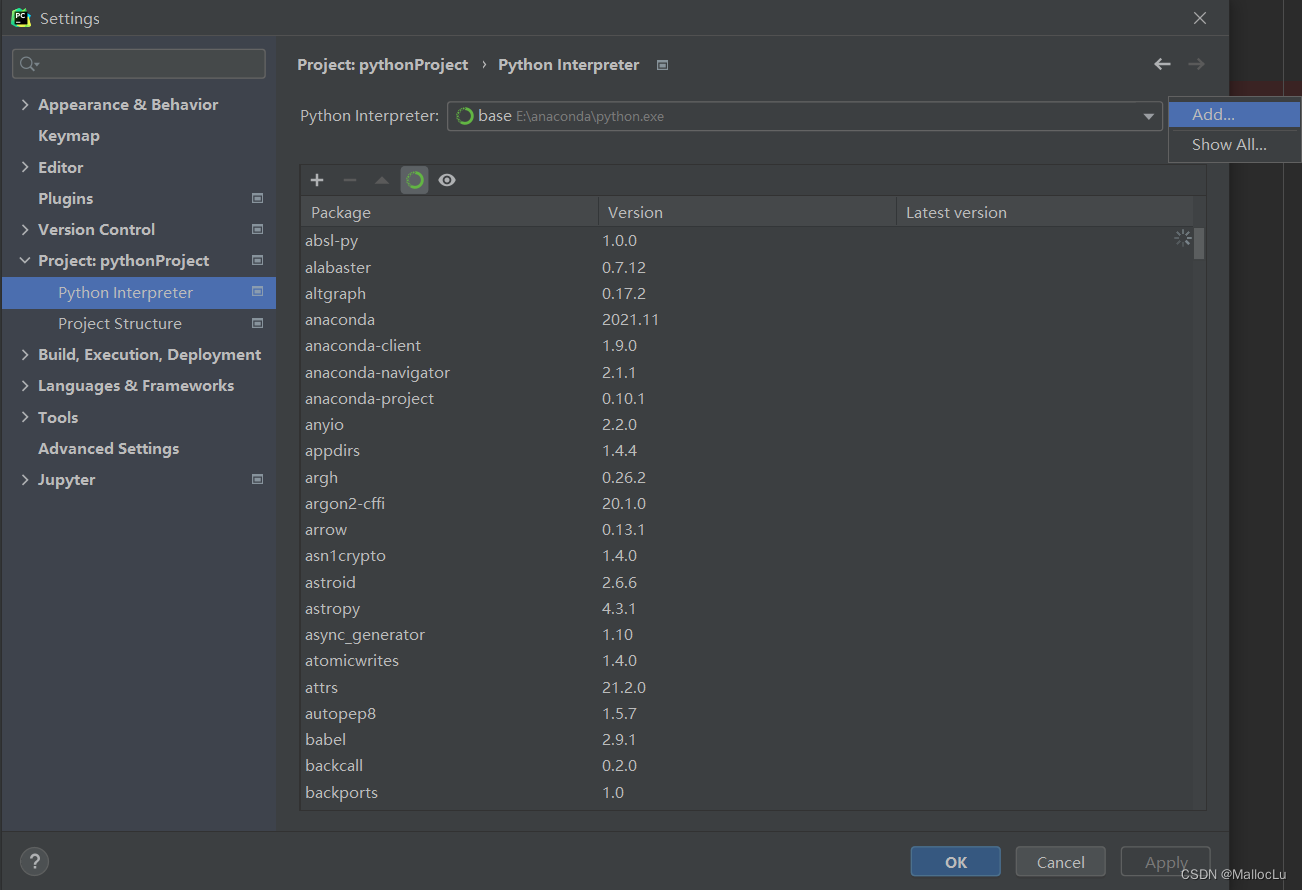Click the project marker icon on Project Structure row
The width and height of the screenshot is (1302, 890).
(x=257, y=323)
